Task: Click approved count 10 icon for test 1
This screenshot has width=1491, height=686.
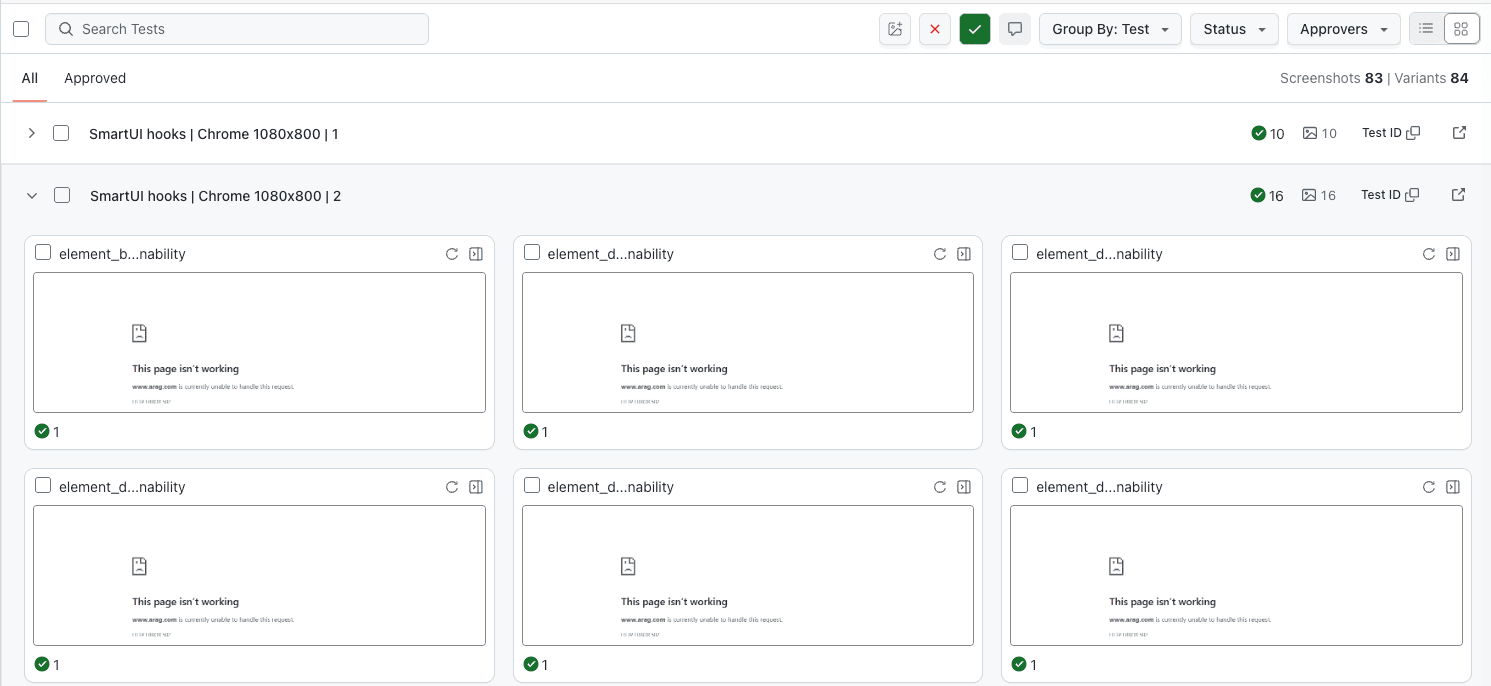Action: (1259, 133)
